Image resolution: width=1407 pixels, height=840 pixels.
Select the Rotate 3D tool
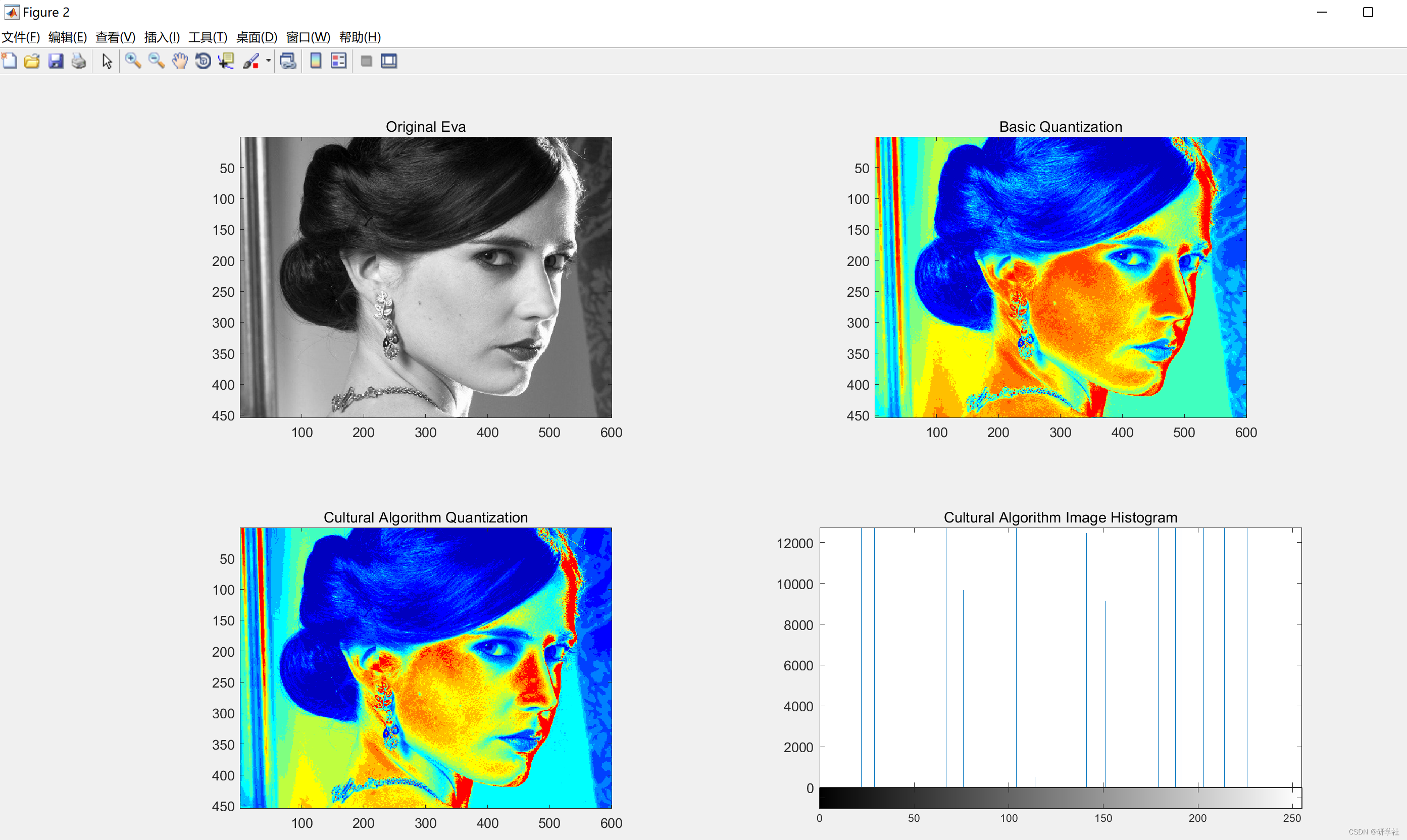coord(203,61)
